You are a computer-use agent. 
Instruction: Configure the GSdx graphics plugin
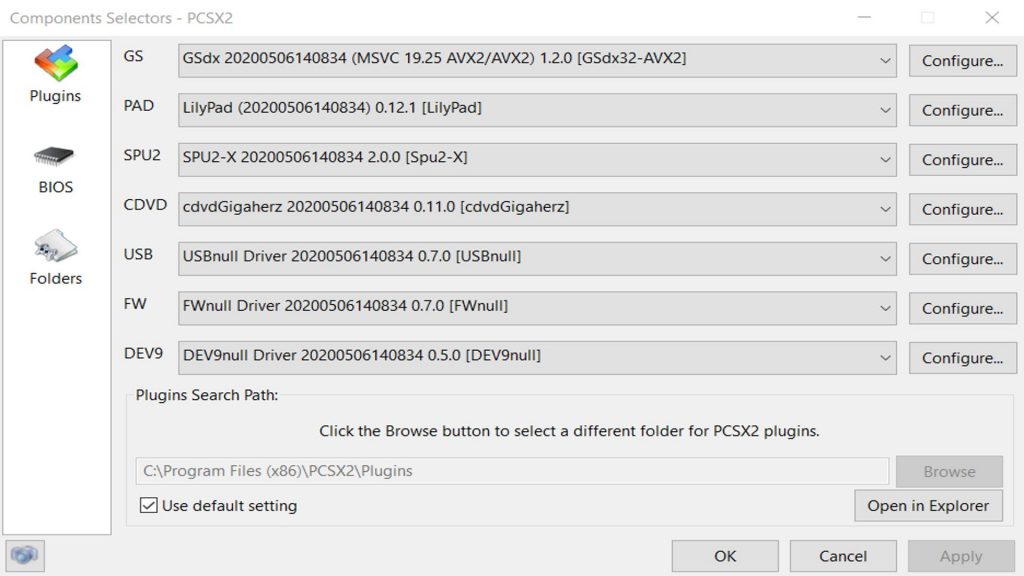pos(962,60)
